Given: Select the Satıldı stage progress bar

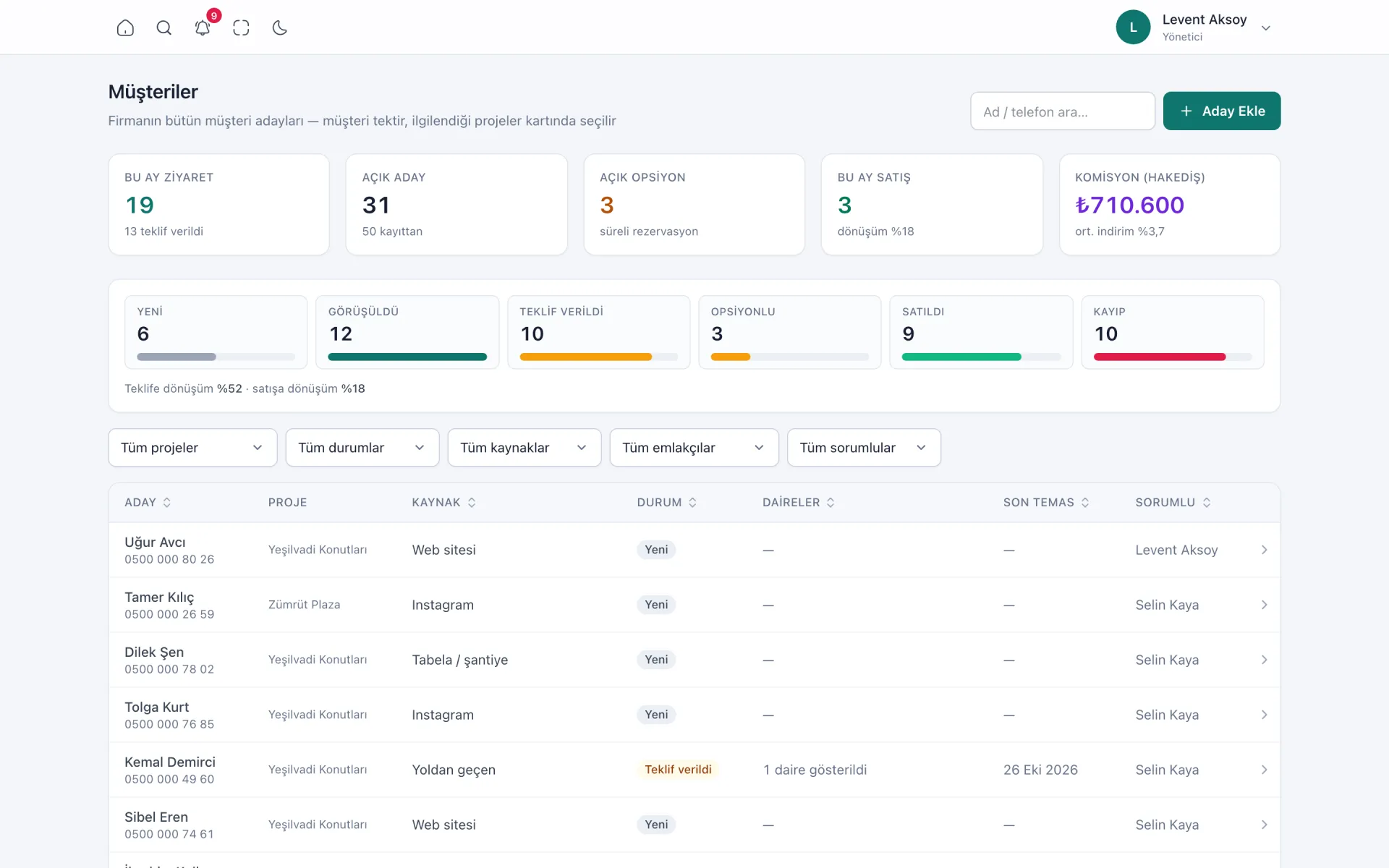Looking at the screenshot, I should [x=981, y=357].
